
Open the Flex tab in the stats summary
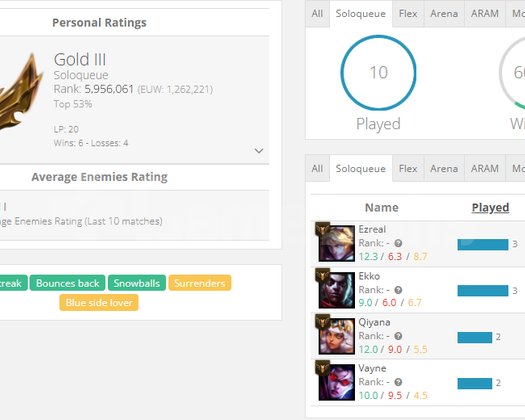pyautogui.click(x=408, y=14)
